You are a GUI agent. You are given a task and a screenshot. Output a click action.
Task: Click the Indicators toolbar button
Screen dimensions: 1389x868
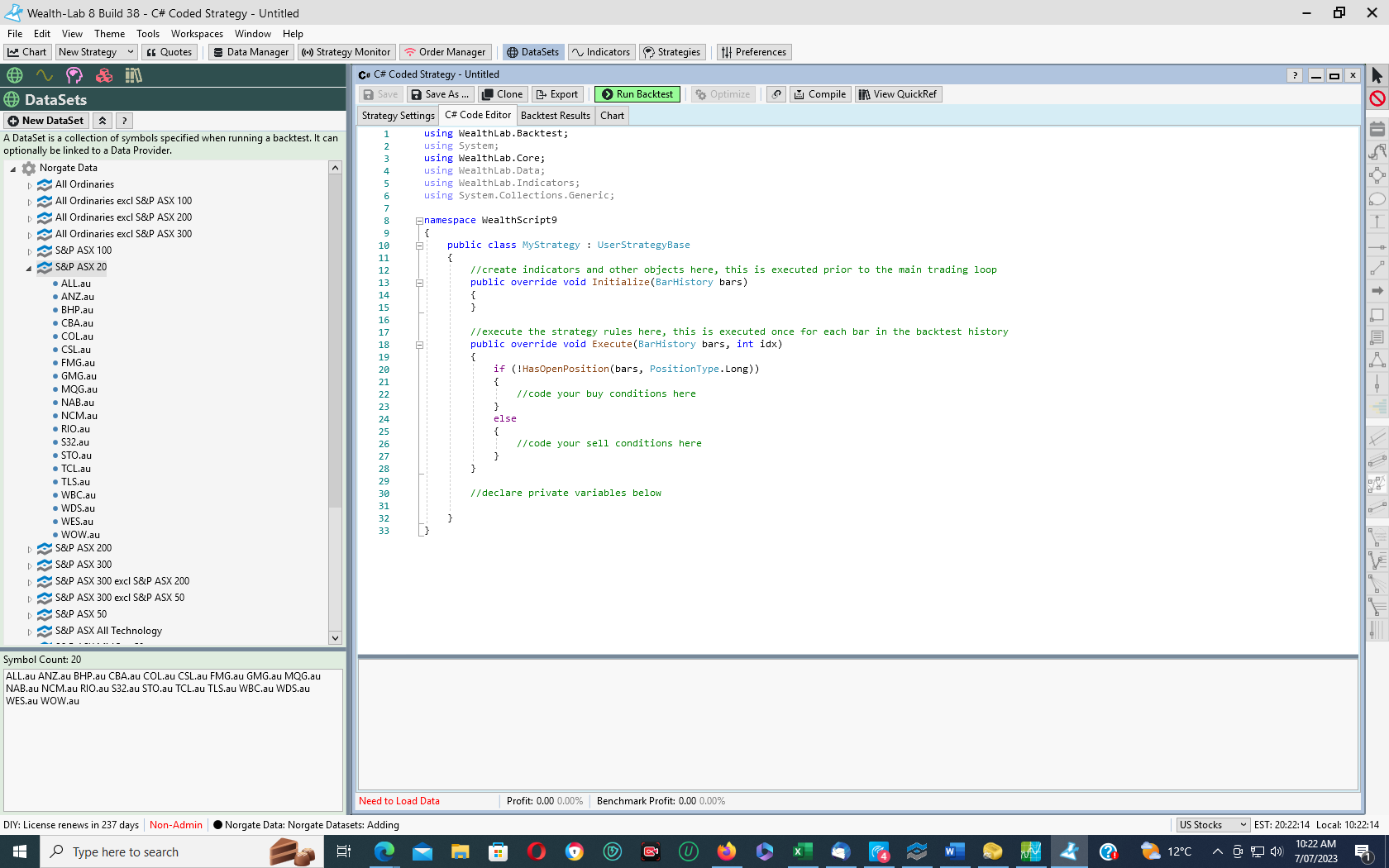tap(601, 52)
